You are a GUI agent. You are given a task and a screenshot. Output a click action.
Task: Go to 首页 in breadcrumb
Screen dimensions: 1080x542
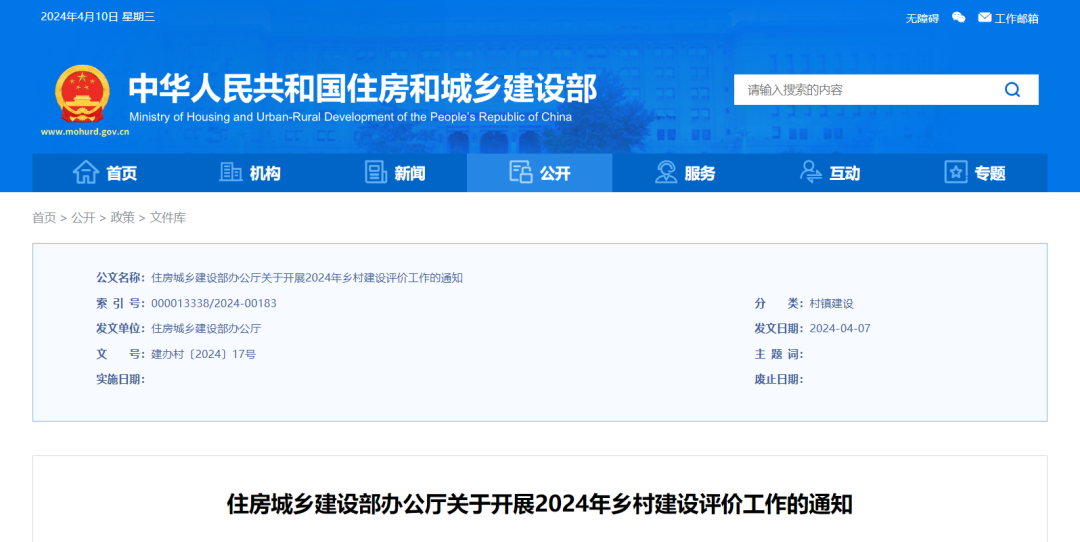(x=44, y=218)
